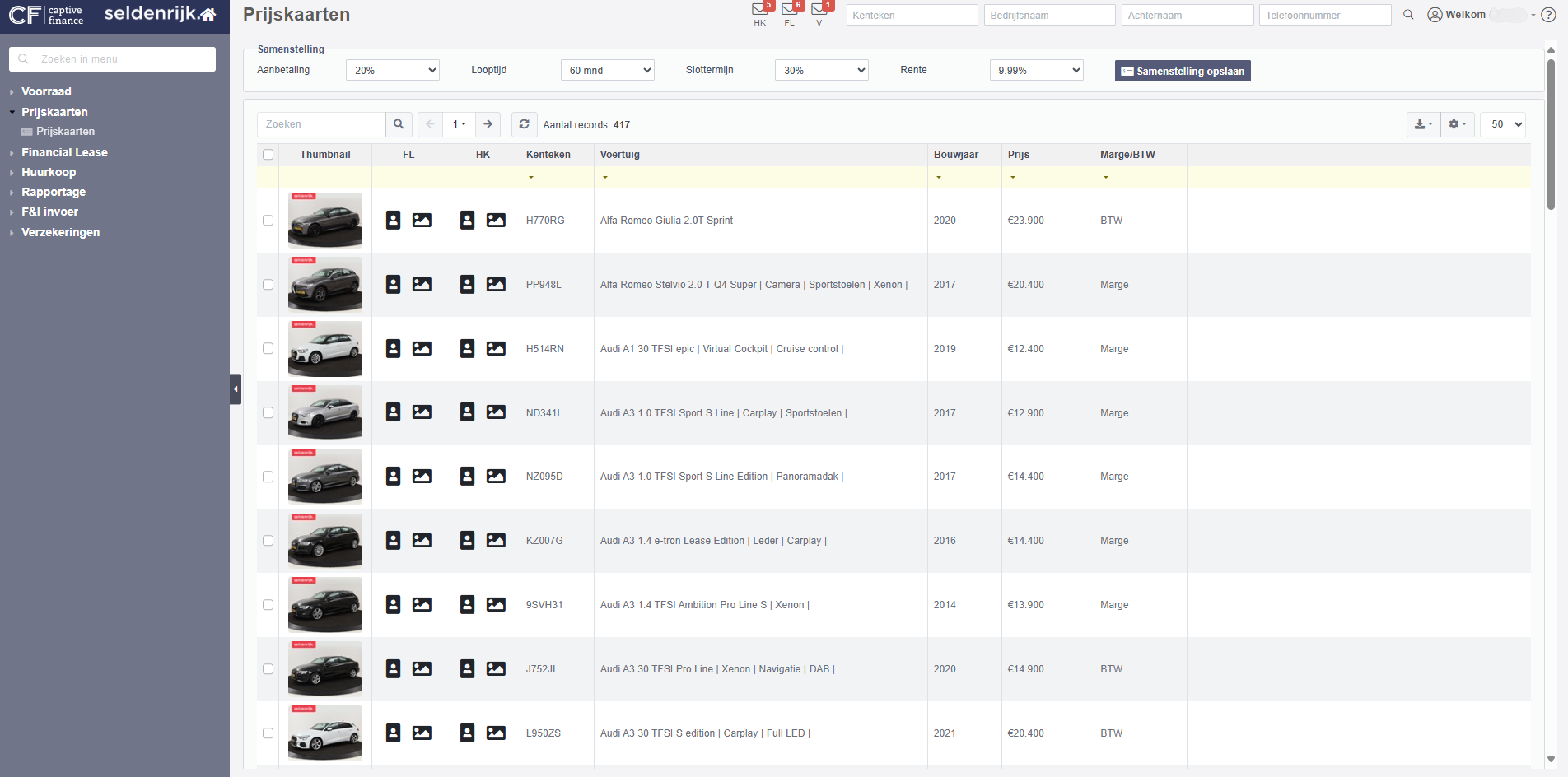Open FL image card for 9SVH31
This screenshot has width=1568, height=777.
422,604
